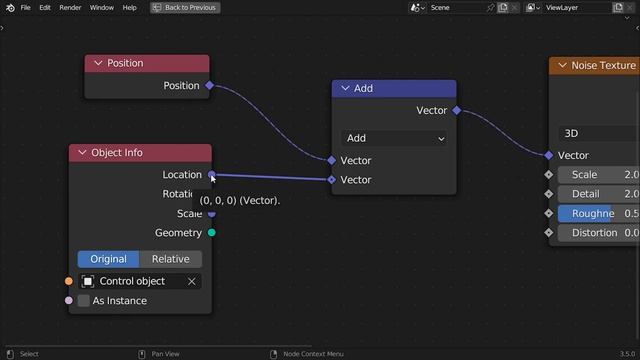640x360 pixels.
Task: Collapse the Noise Texture node
Action: (x=562, y=66)
